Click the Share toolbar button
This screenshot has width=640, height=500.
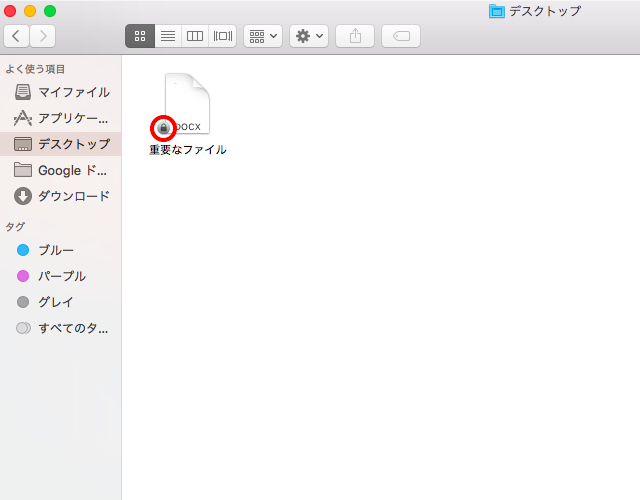[355, 36]
